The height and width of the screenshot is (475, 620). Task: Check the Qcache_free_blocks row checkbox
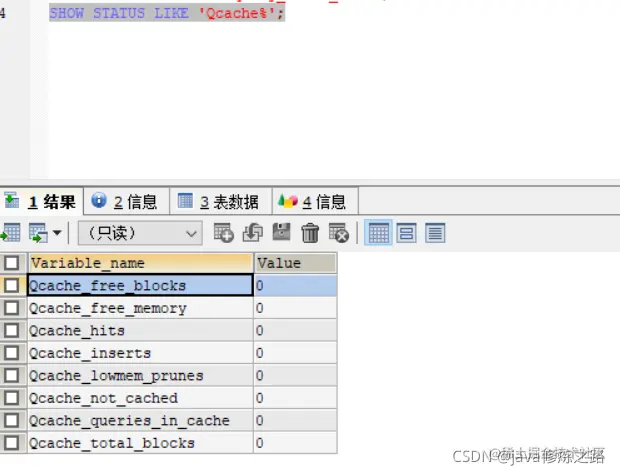pos(11,285)
